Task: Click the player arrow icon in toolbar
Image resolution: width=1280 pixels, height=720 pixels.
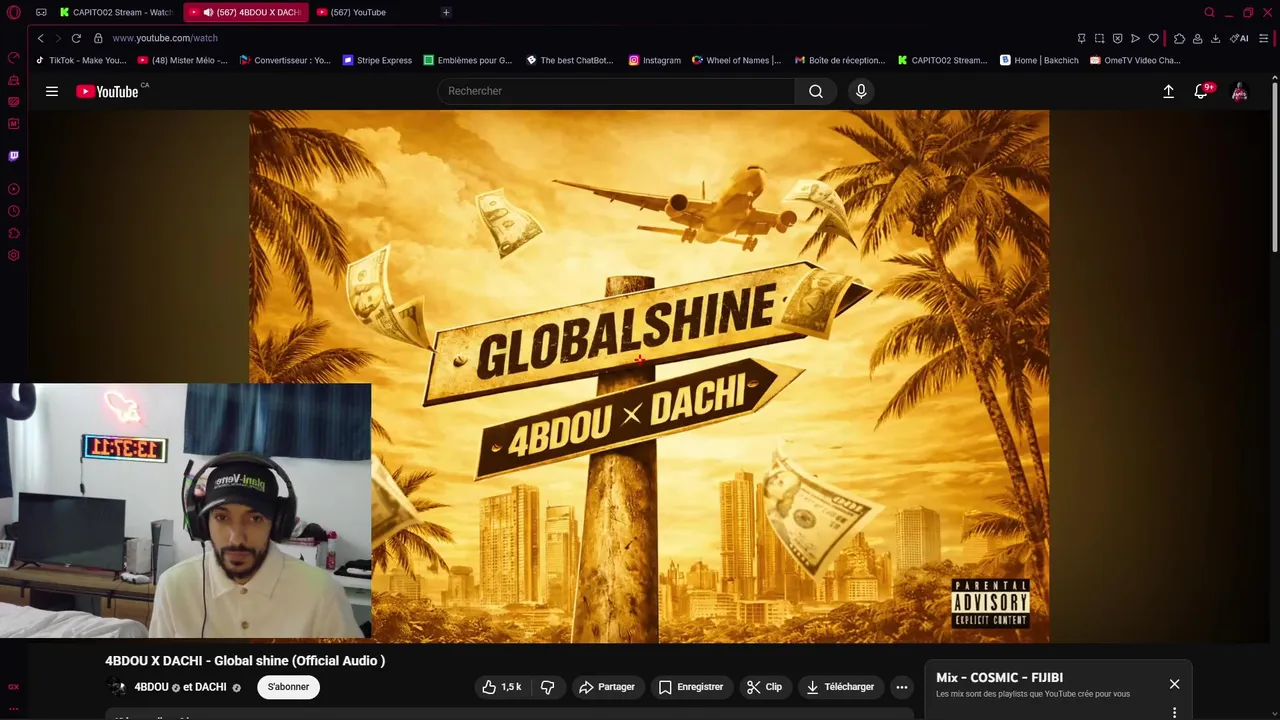Action: pos(1135,38)
